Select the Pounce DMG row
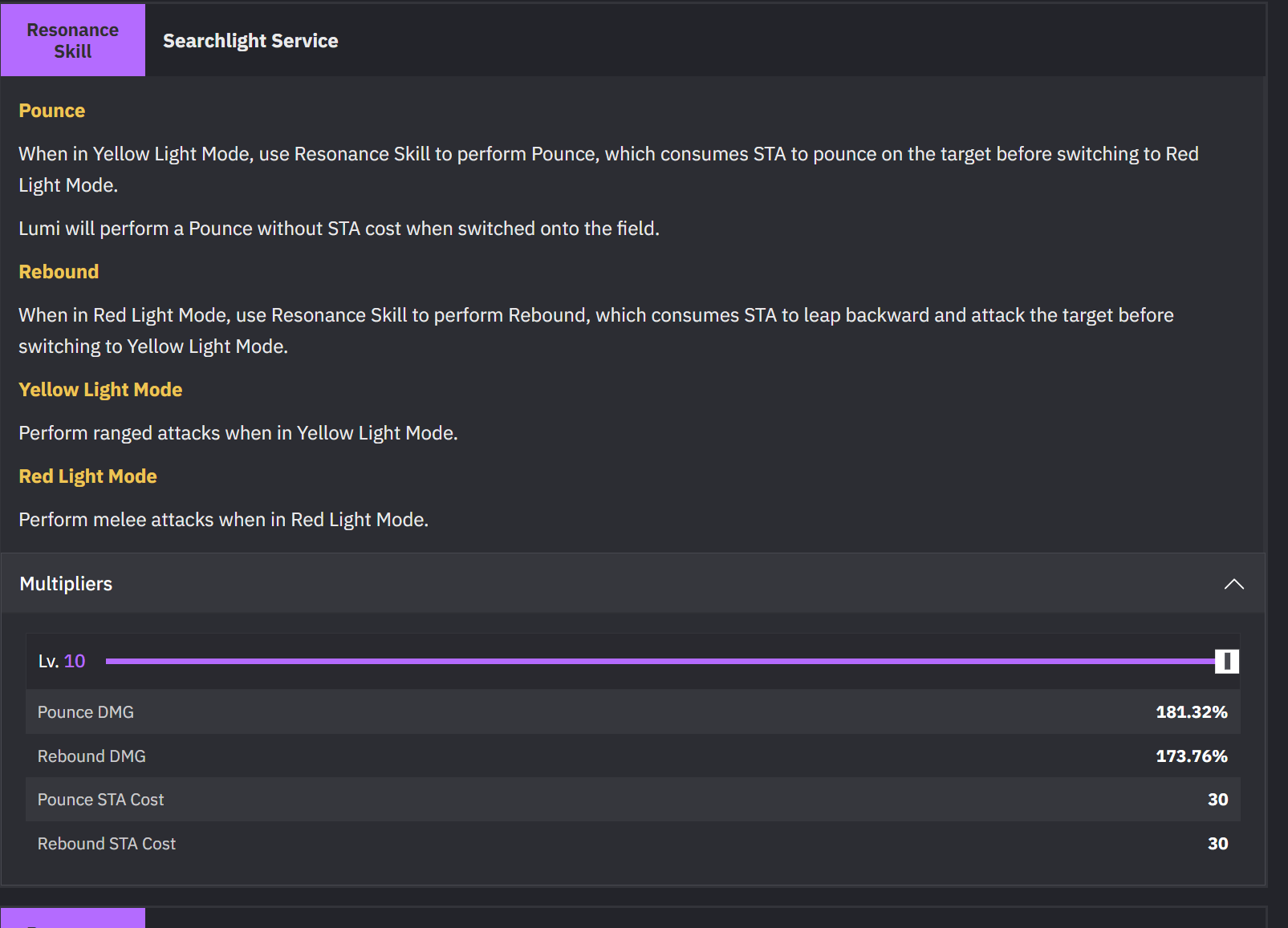Viewport: 1288px width, 928px height. pyautogui.click(x=632, y=712)
